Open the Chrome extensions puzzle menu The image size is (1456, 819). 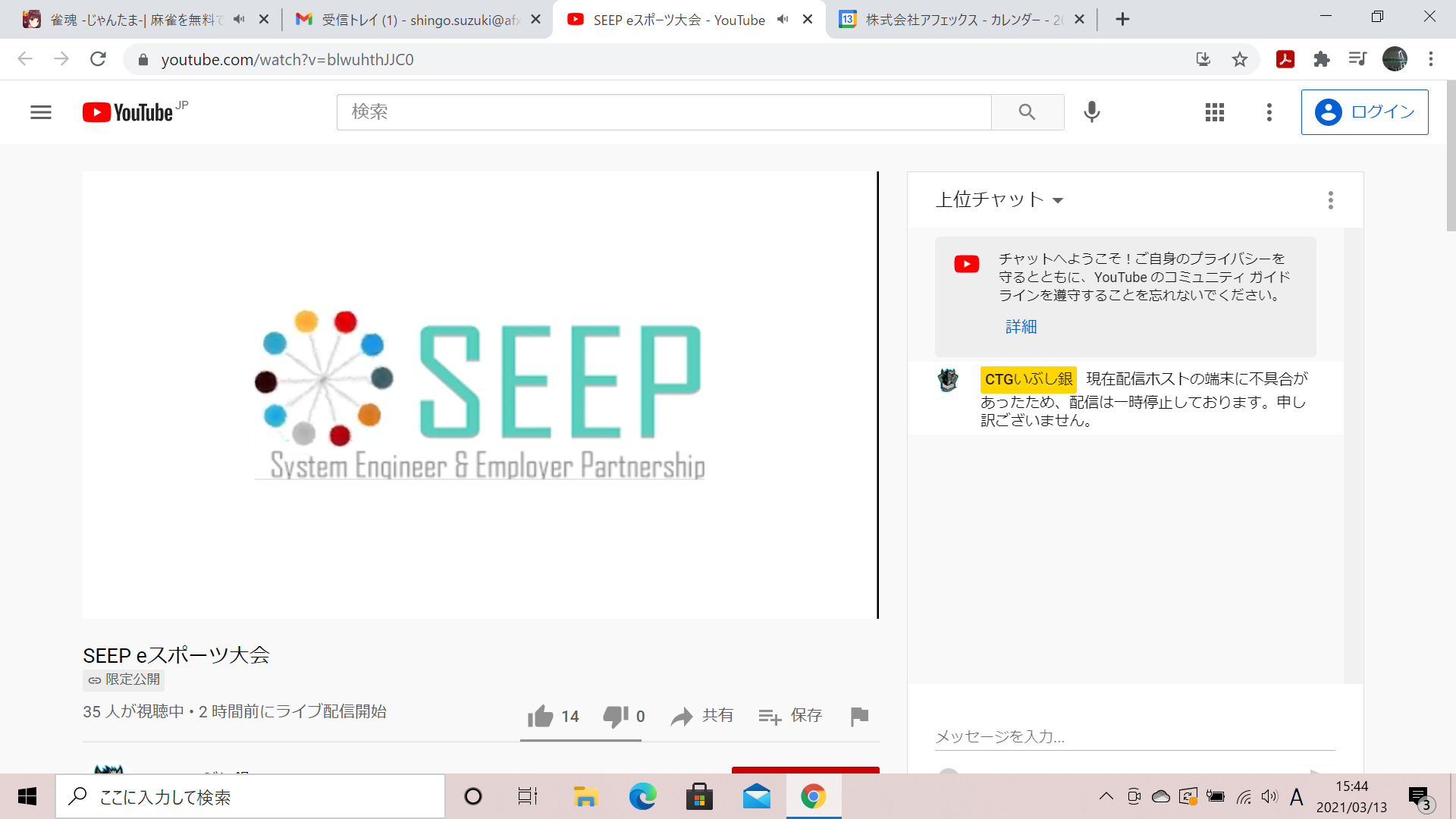pyautogui.click(x=1322, y=59)
